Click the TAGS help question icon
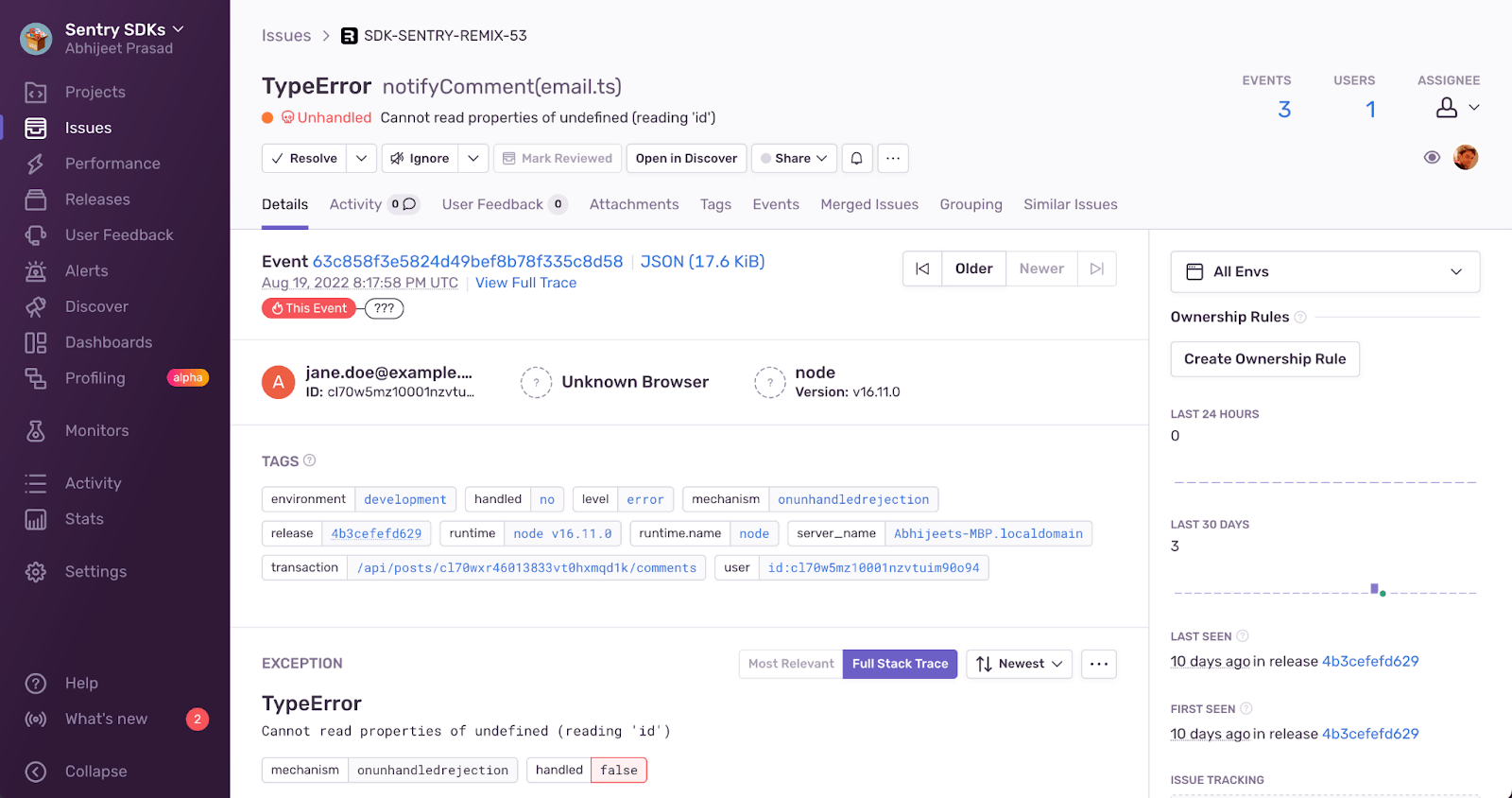1512x798 pixels. pyautogui.click(x=309, y=460)
